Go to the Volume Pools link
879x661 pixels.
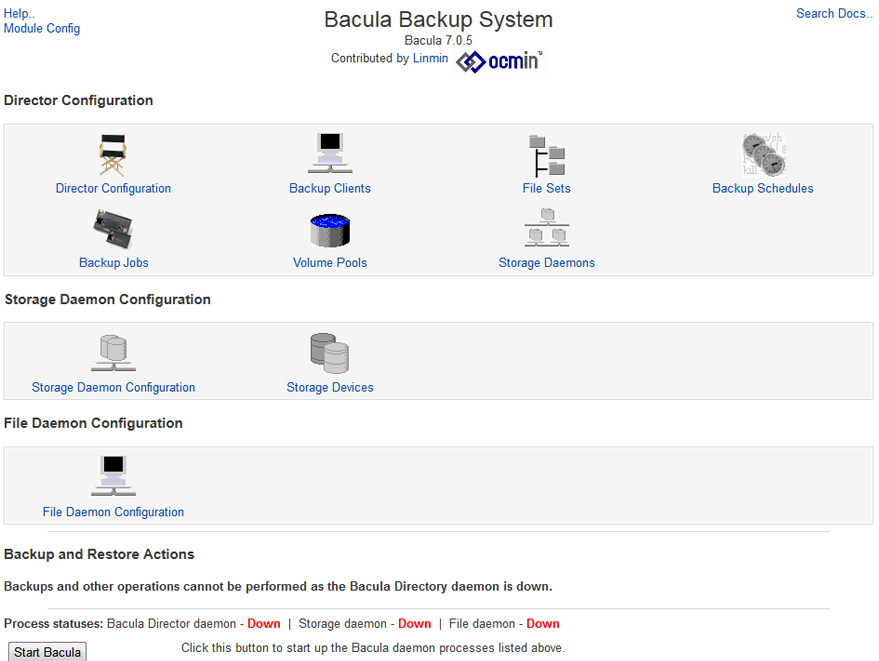pyautogui.click(x=330, y=262)
